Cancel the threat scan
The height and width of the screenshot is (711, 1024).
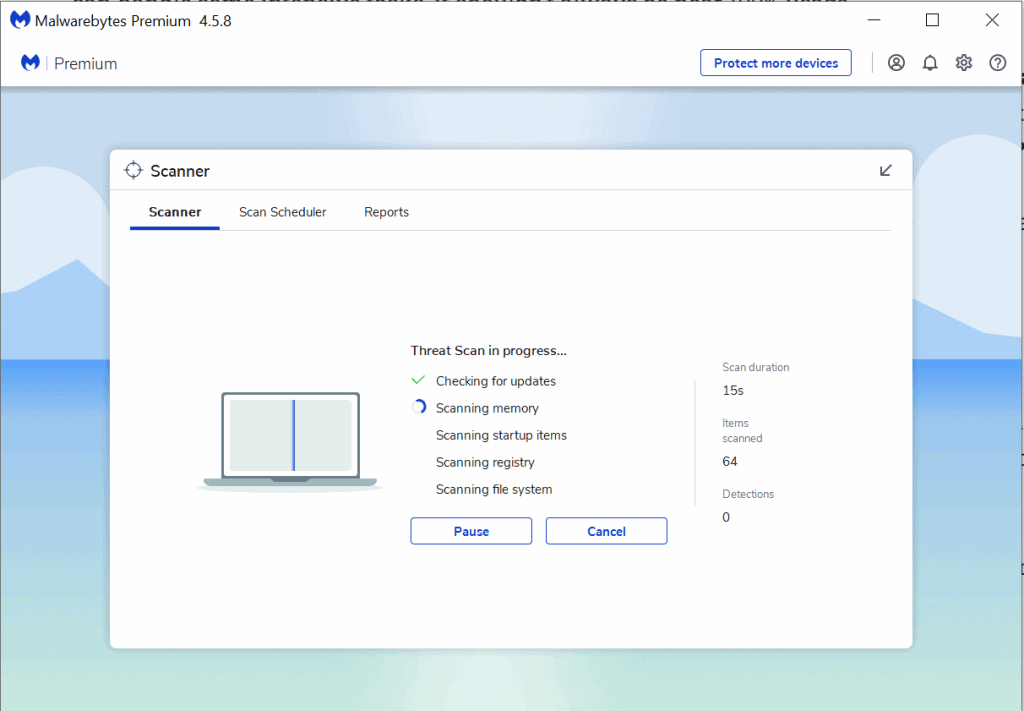(606, 531)
